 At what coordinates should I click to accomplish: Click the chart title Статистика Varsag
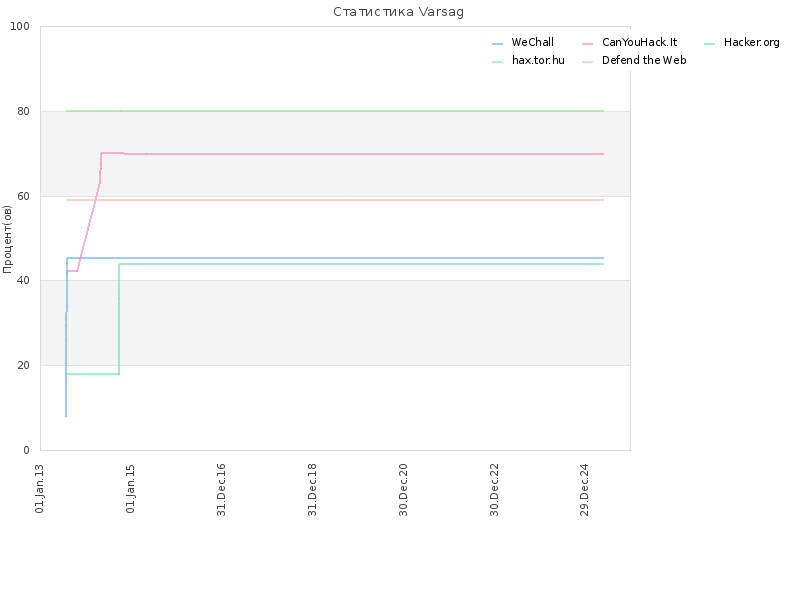[x=398, y=12]
